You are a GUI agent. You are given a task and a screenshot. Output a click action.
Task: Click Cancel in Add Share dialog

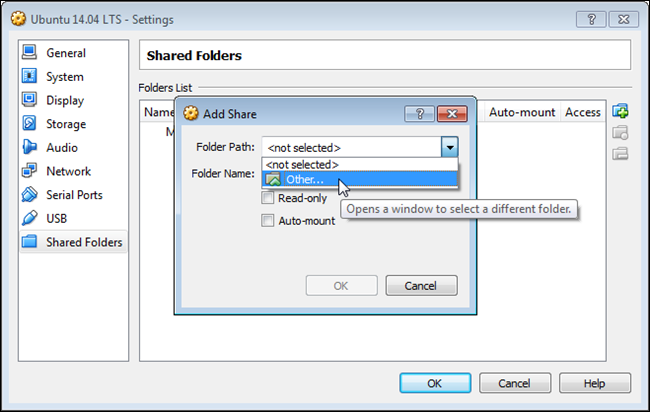(x=420, y=286)
